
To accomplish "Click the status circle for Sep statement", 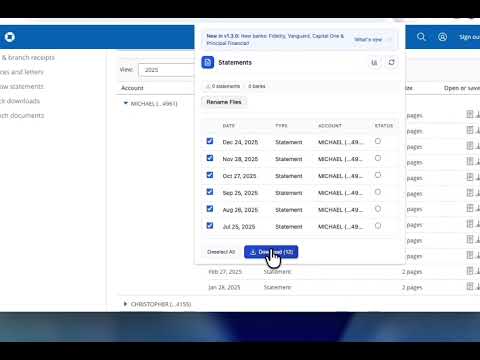I will 378,192.
